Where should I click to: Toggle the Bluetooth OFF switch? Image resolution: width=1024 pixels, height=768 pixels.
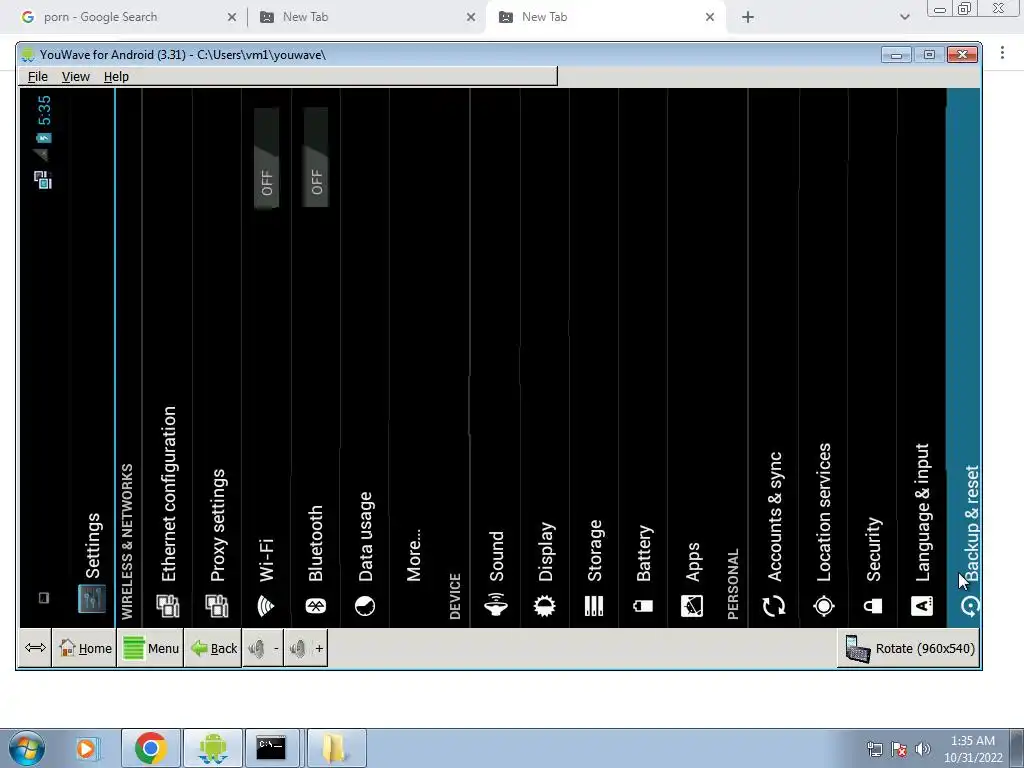(315, 157)
